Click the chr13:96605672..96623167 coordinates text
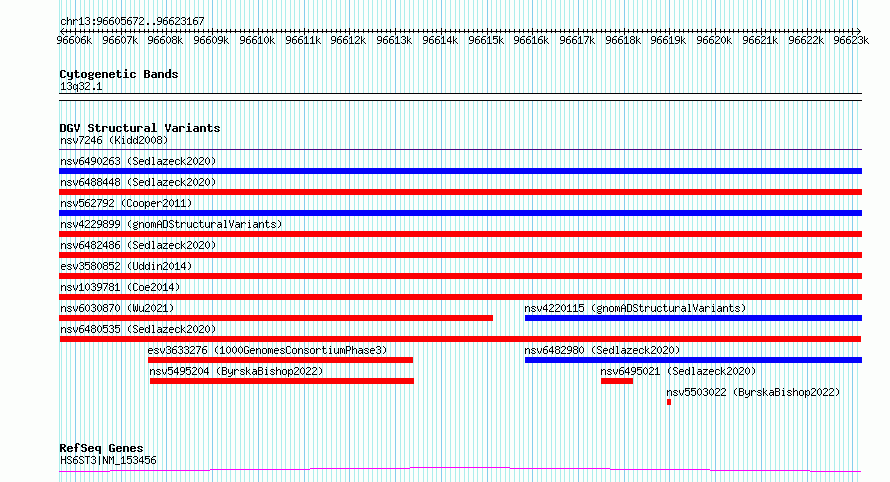Screen dimensions: 890x482 [132, 22]
